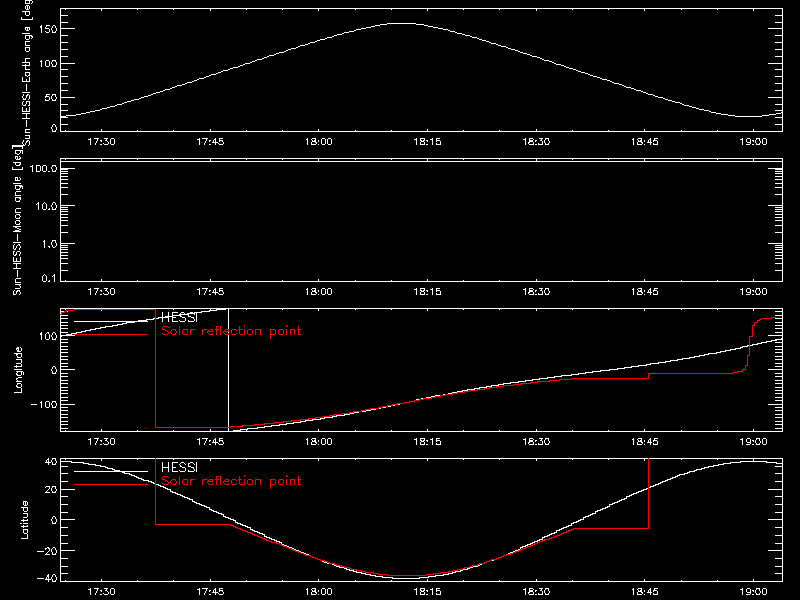
Task: Click the 1.0 tick in Moon angle plot
Action: click(49, 244)
